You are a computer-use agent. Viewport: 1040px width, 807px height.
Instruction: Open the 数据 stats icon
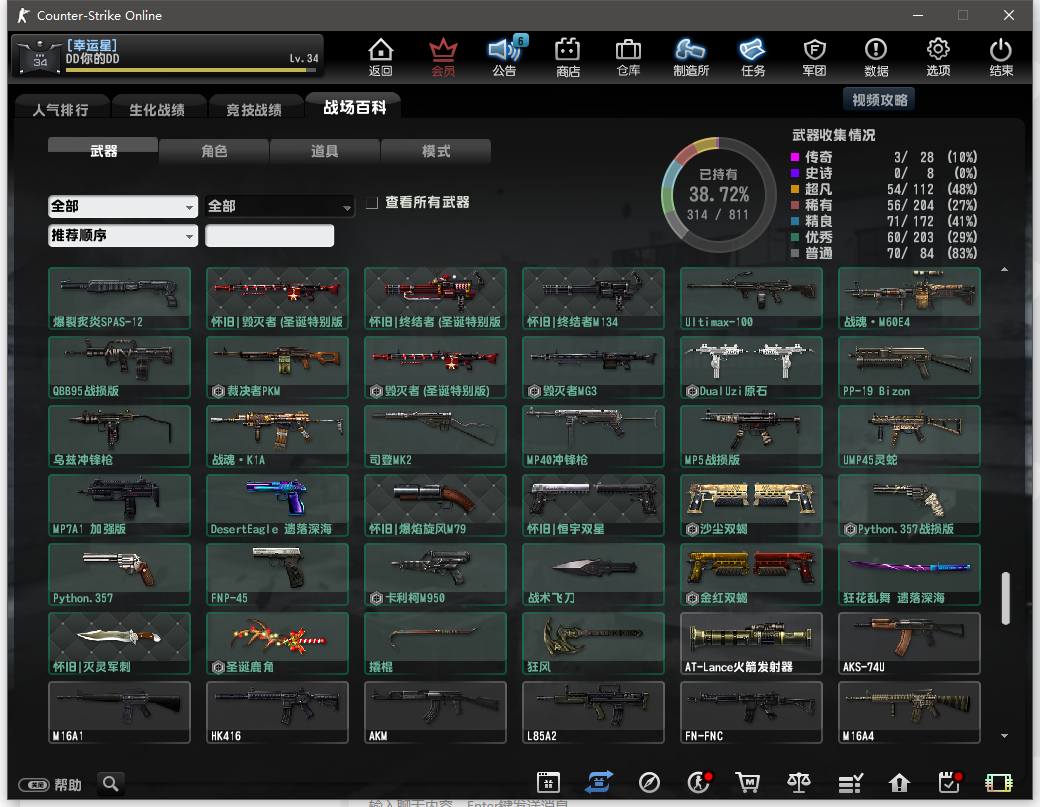tap(876, 57)
